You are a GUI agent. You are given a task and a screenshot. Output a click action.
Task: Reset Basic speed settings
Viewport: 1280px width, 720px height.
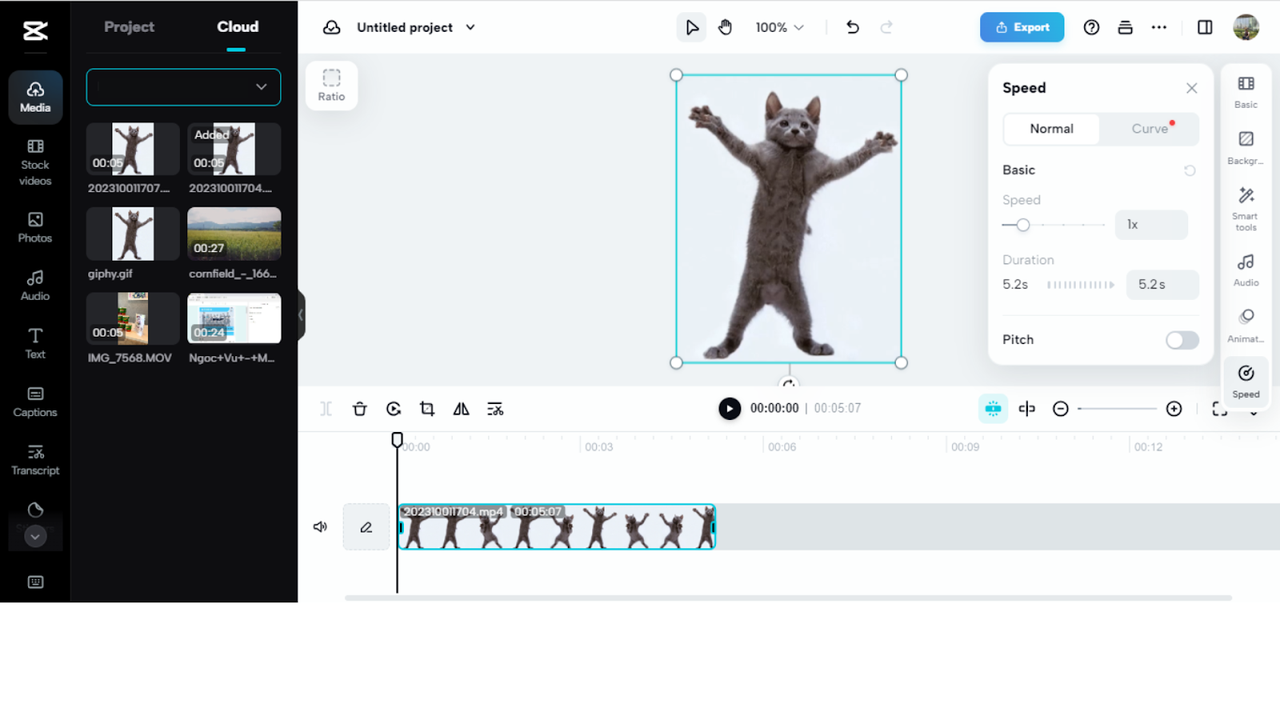click(x=1190, y=171)
